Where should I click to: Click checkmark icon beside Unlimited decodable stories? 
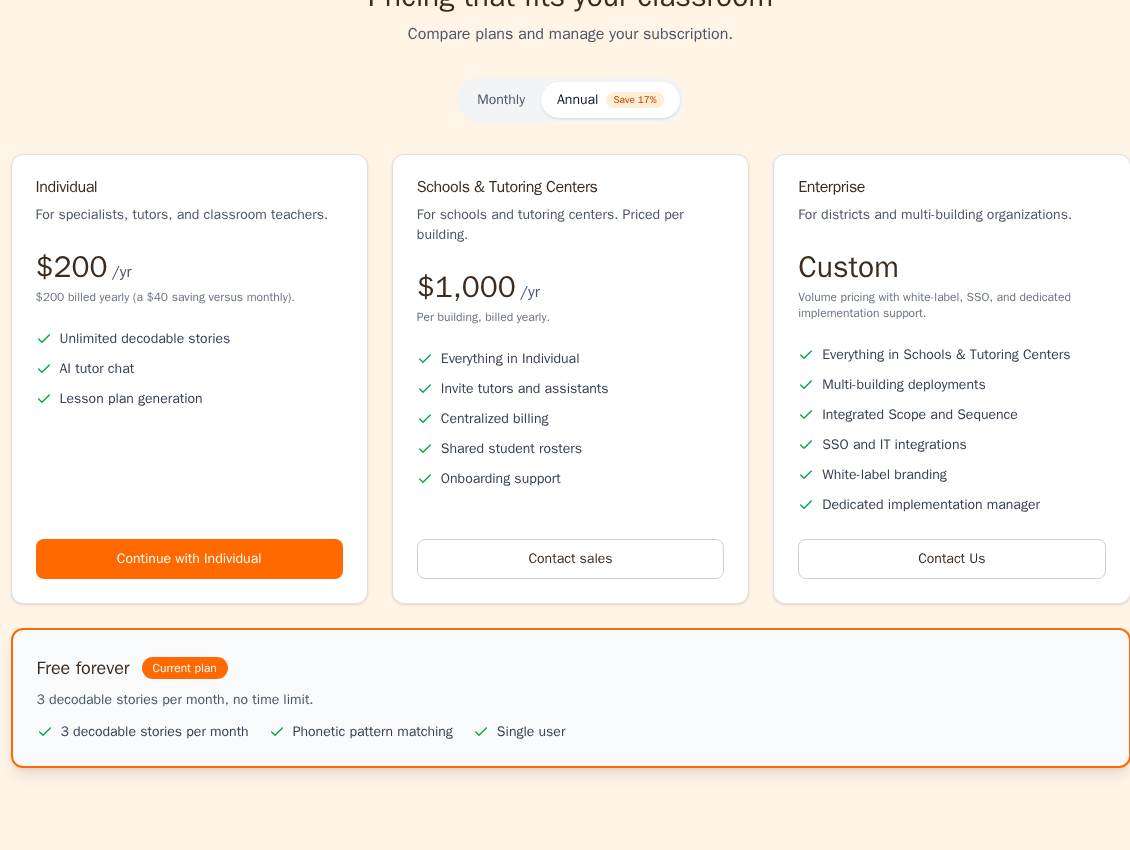tap(44, 339)
